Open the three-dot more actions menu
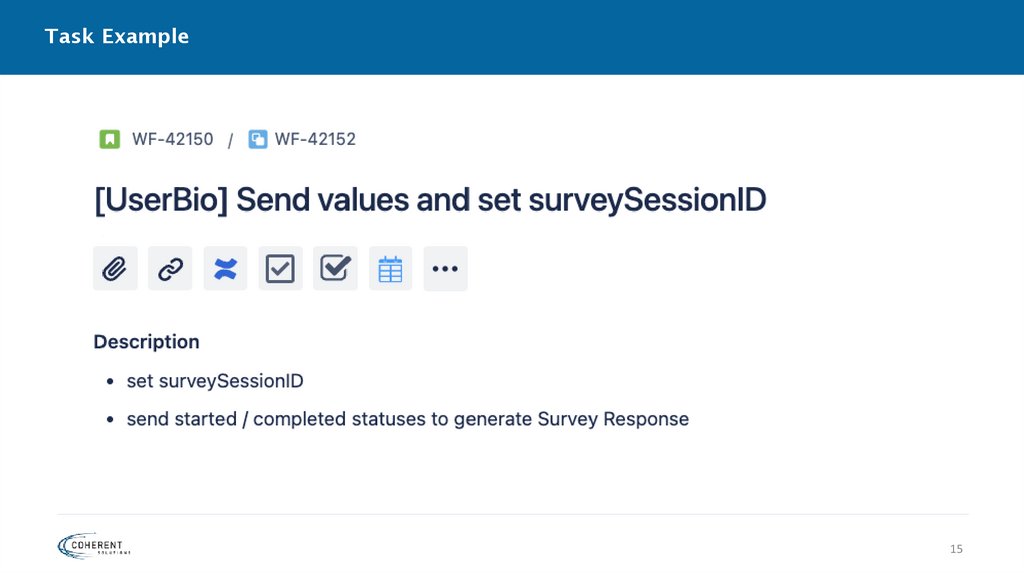Viewport: 1024px width, 574px height. (x=445, y=269)
